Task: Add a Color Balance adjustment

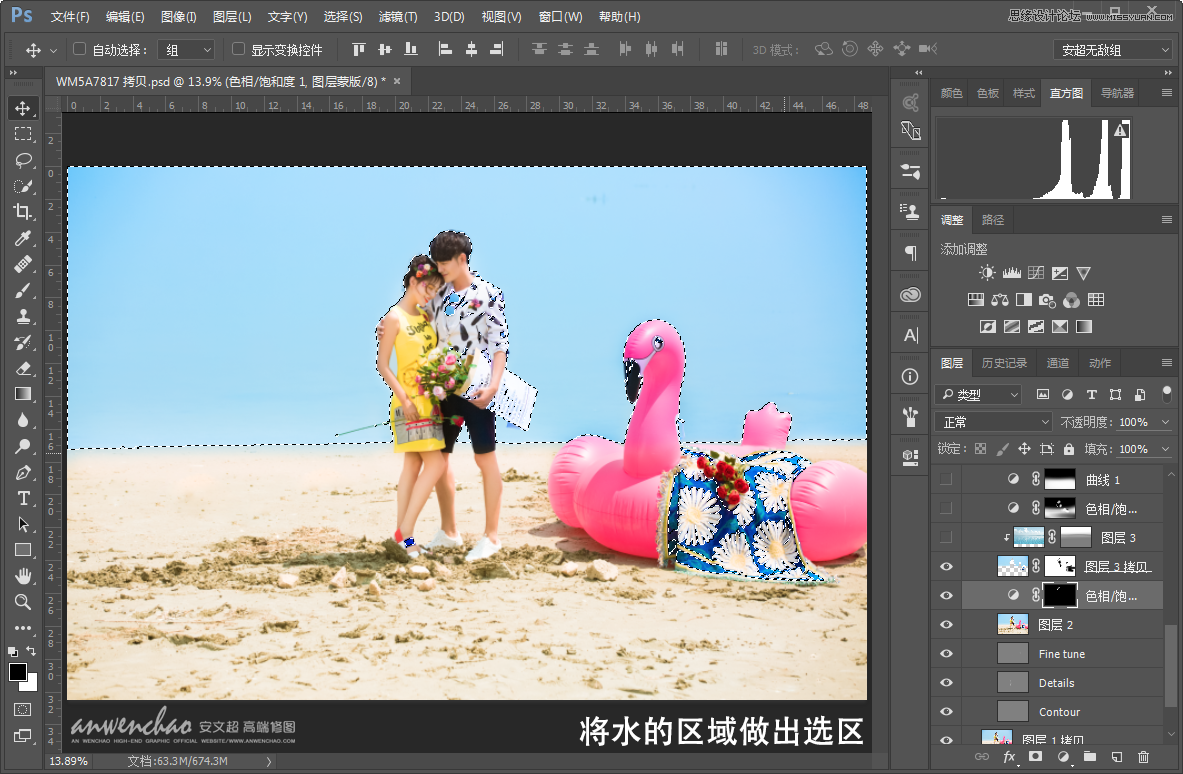Action: coord(1000,300)
